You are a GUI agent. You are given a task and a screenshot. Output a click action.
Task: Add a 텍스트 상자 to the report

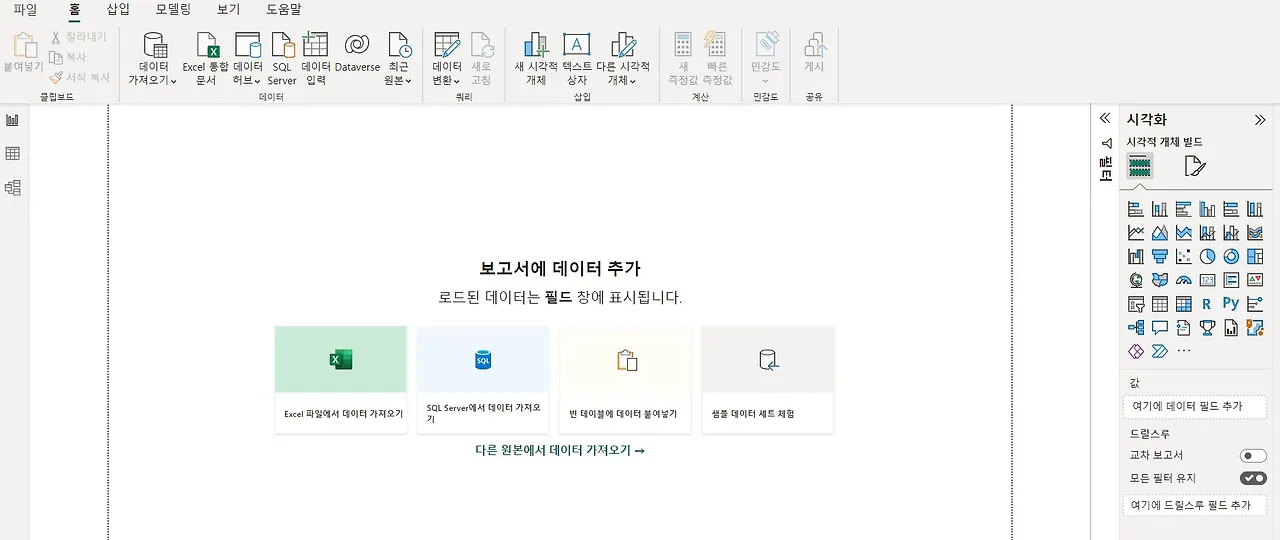click(576, 59)
